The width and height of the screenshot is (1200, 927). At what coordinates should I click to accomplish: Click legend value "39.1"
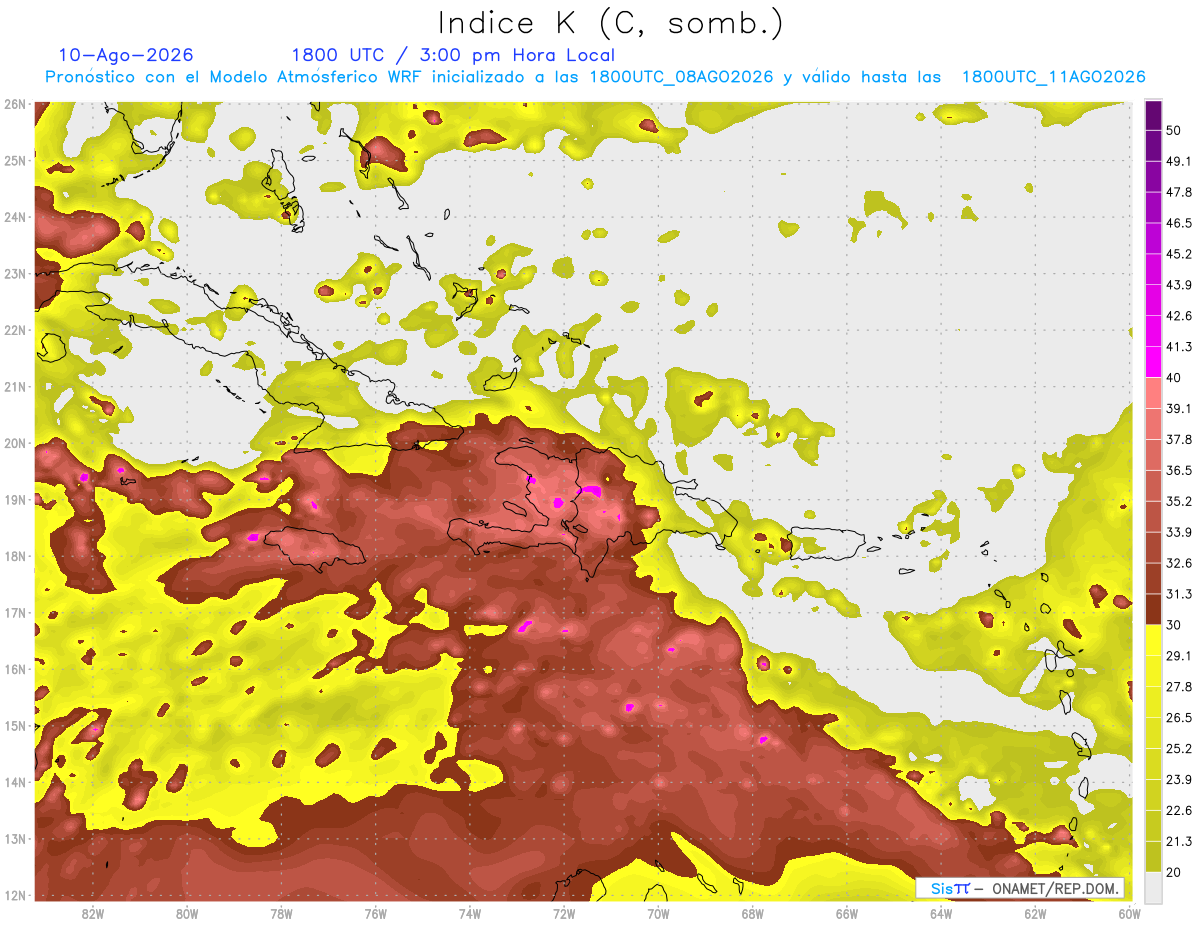(x=1178, y=408)
